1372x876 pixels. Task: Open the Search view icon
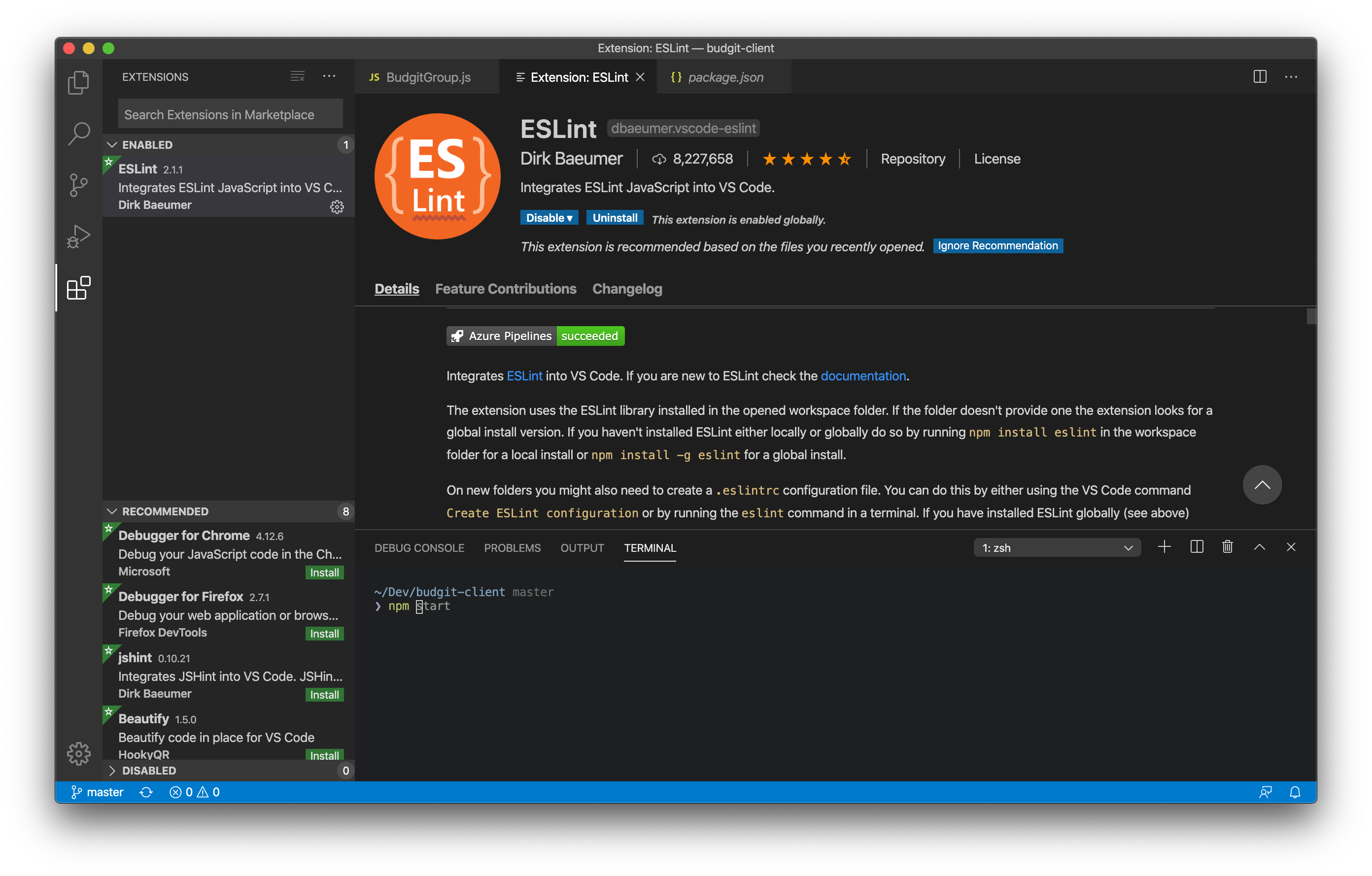coord(79,135)
